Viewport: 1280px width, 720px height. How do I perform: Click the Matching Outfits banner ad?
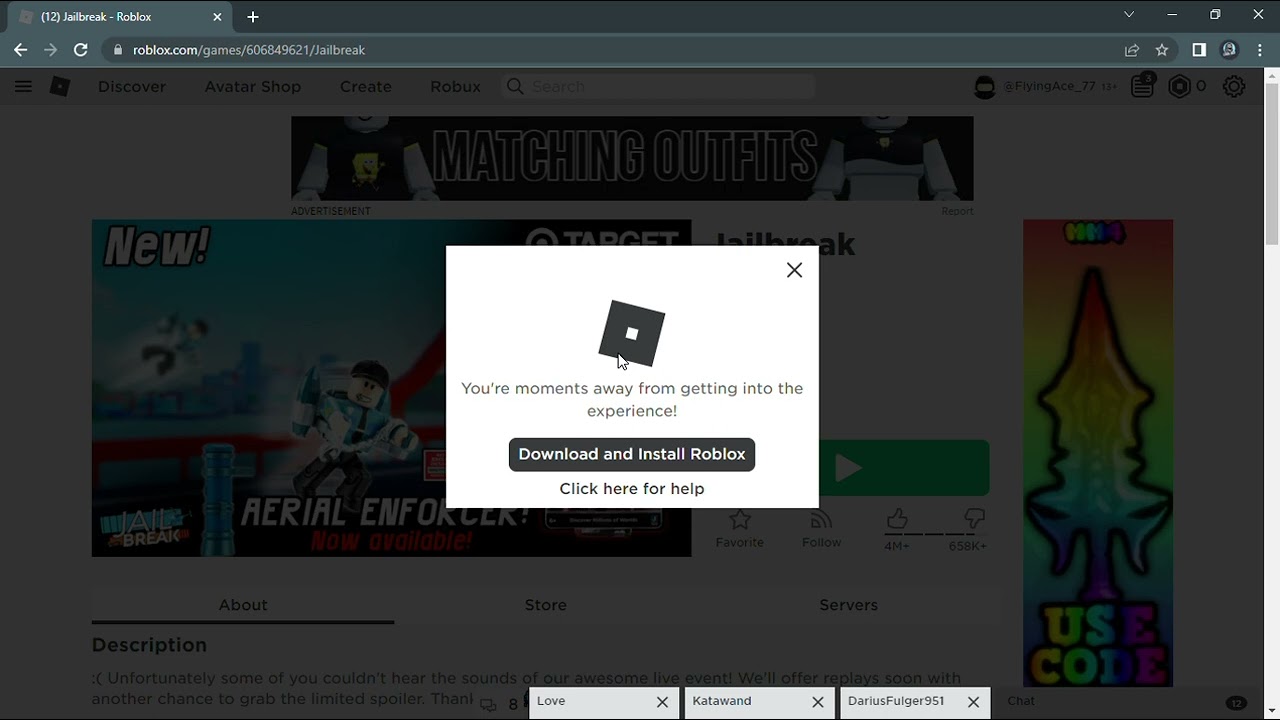tap(632, 158)
